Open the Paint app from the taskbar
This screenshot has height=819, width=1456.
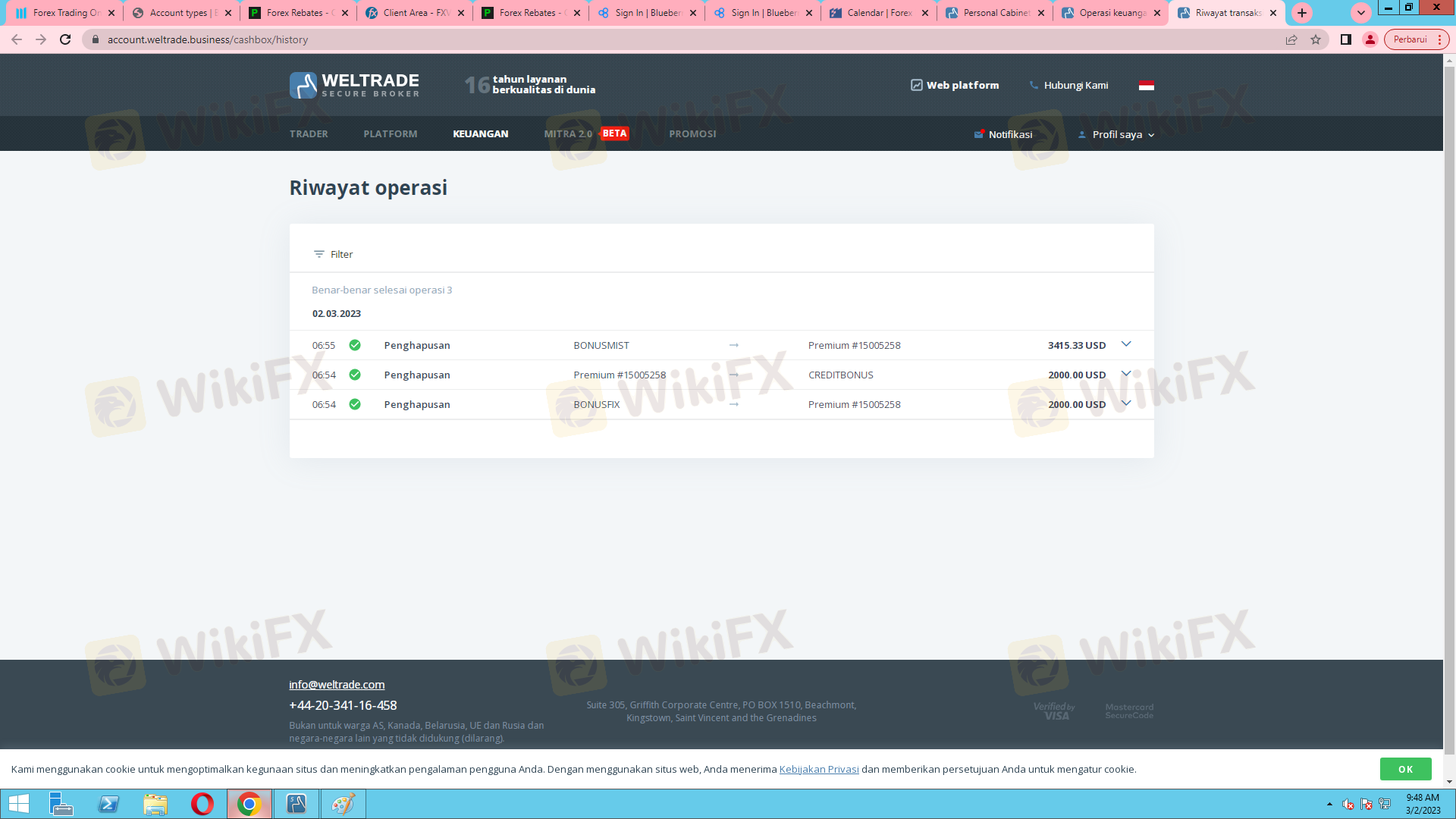344,804
